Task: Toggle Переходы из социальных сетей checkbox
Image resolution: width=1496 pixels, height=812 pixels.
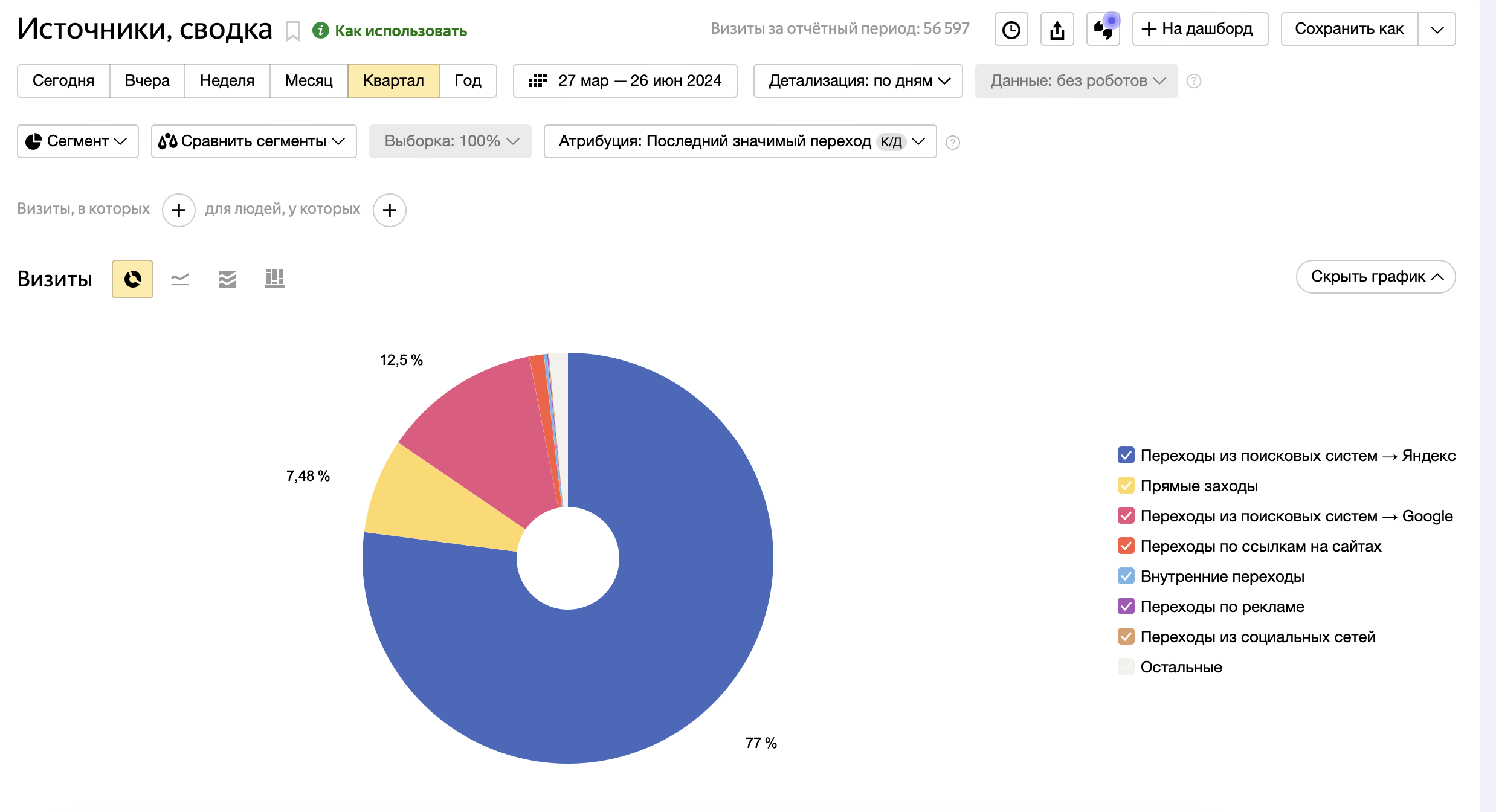Action: (x=1126, y=637)
